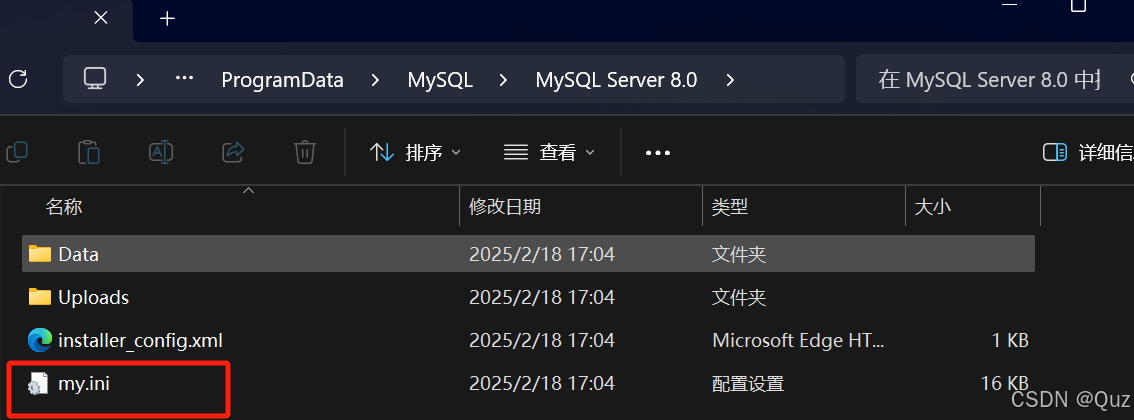Screen dimensions: 1134x420
Task: Select the Data folder row
Action: 528,254
